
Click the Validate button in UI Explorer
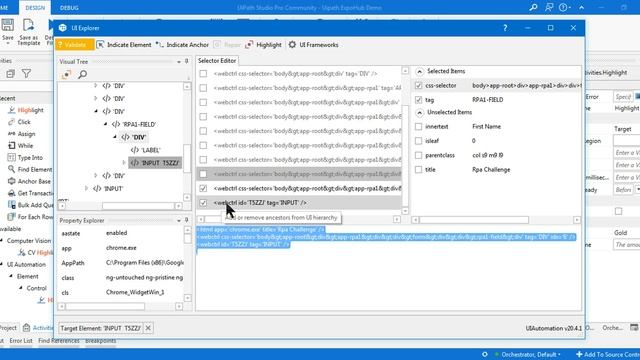click(x=75, y=45)
